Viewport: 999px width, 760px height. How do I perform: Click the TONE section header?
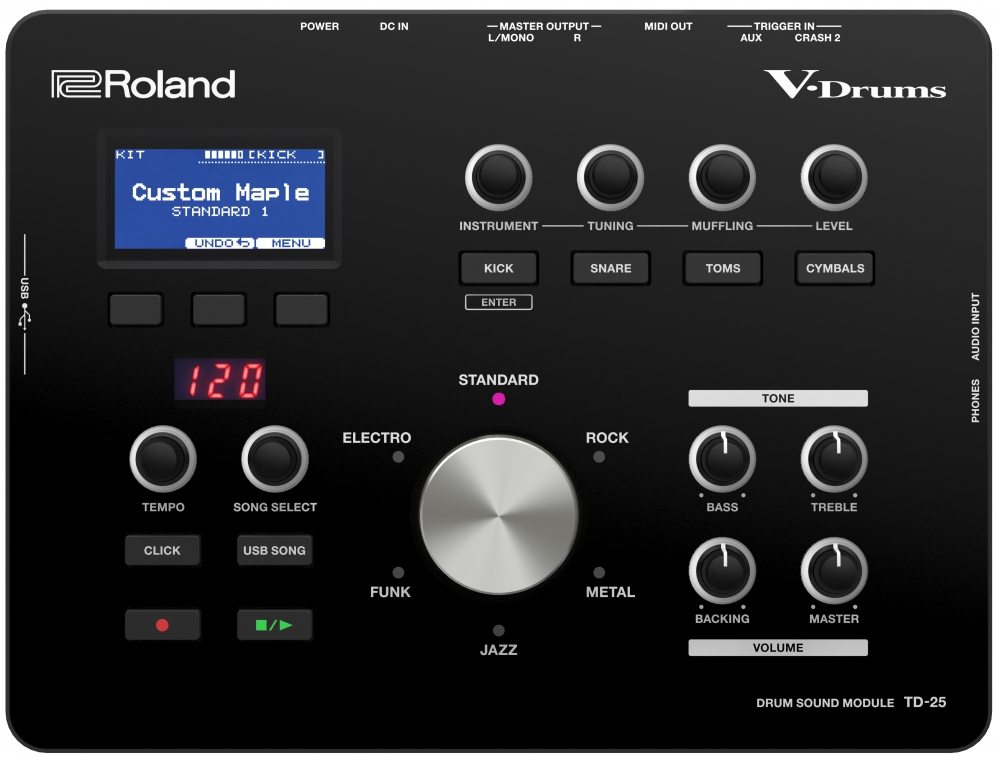(778, 398)
